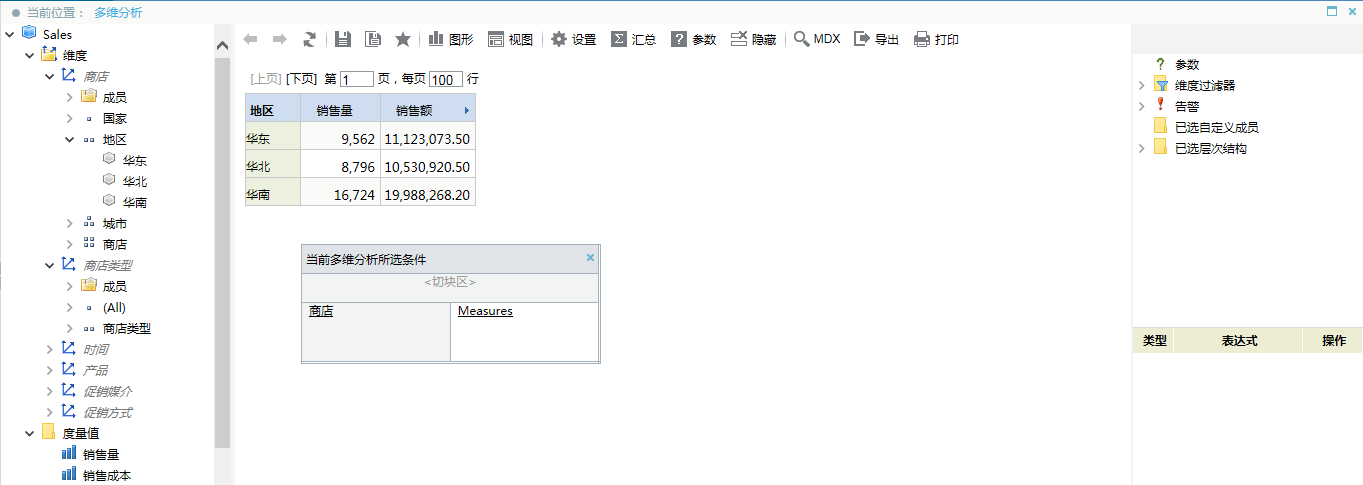This screenshot has height=485, width=1363.
Task: Click the page number input field
Action: 356,79
